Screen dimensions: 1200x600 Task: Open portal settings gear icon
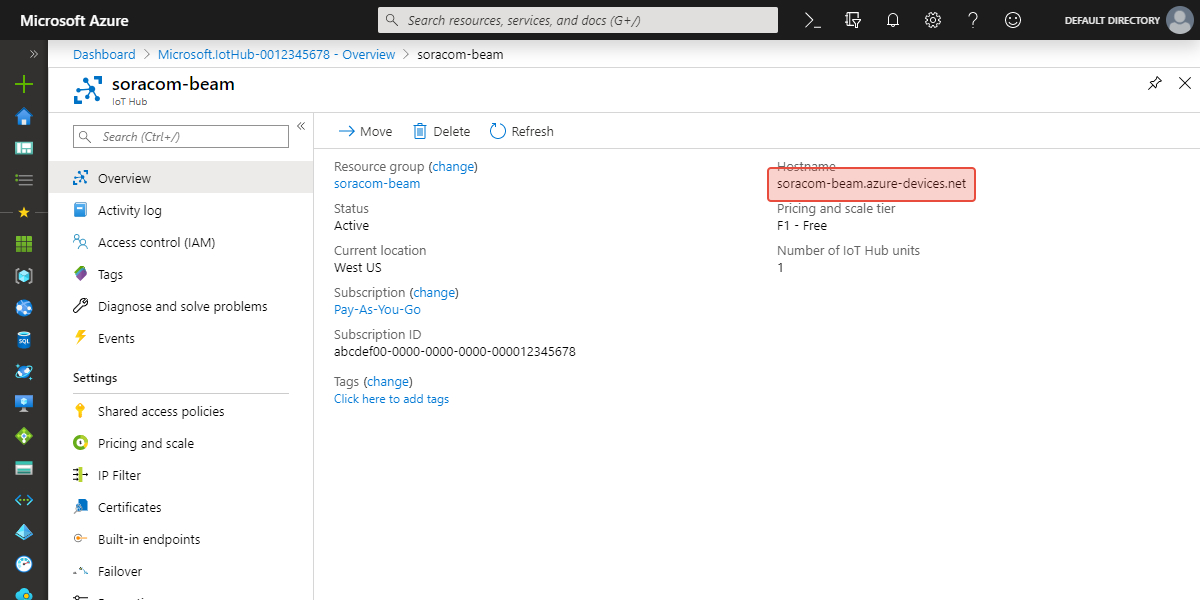933,20
